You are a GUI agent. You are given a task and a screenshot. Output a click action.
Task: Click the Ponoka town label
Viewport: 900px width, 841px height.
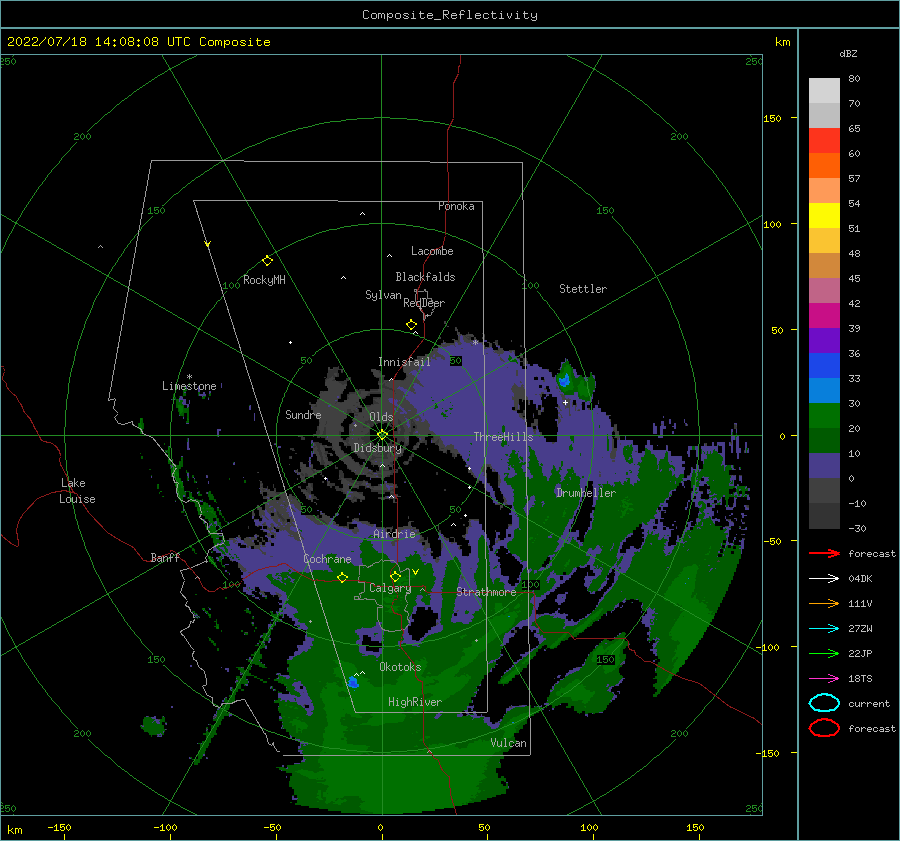pyautogui.click(x=456, y=206)
